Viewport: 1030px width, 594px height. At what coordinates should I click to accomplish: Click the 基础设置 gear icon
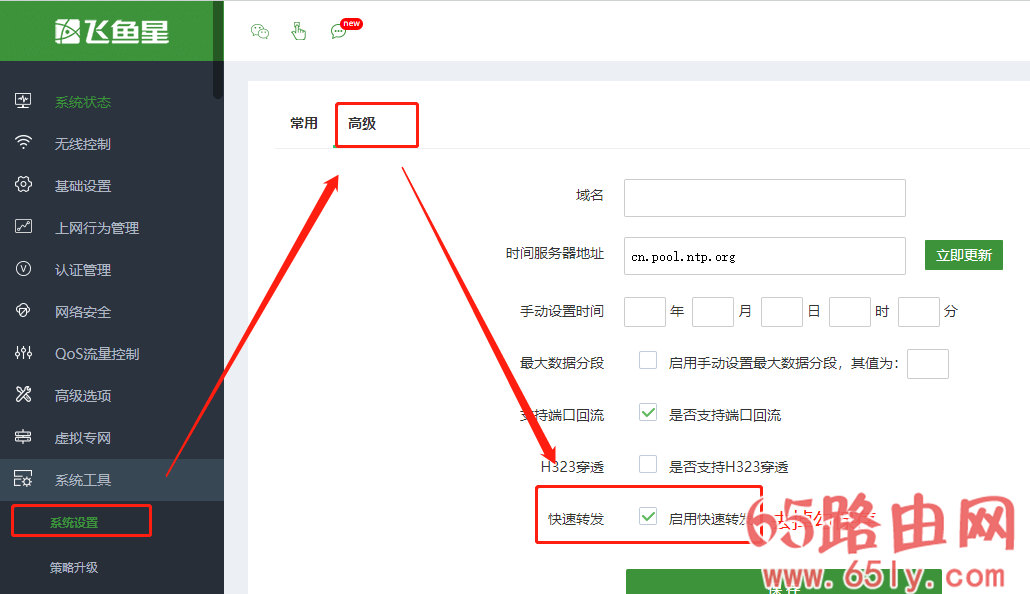[x=23, y=185]
